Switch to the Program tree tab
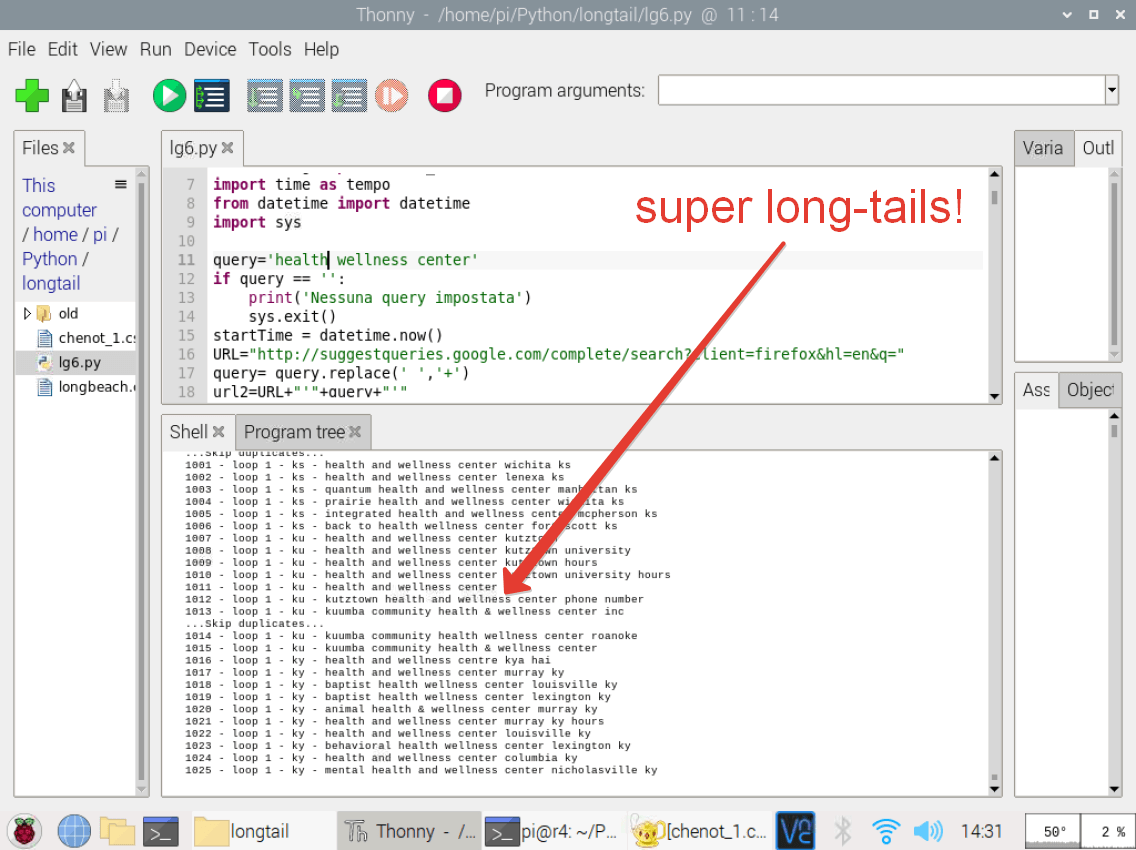Image resolution: width=1136 pixels, height=850 pixels. click(x=294, y=432)
